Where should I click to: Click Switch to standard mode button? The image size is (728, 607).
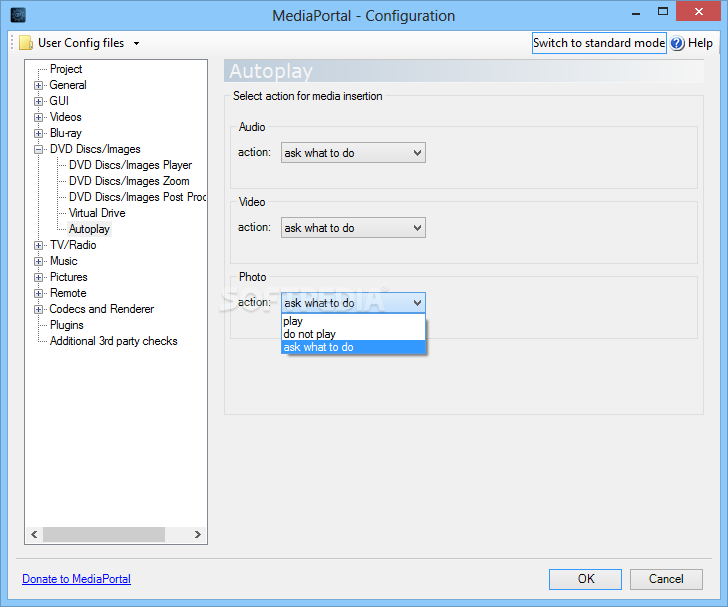[x=599, y=43]
